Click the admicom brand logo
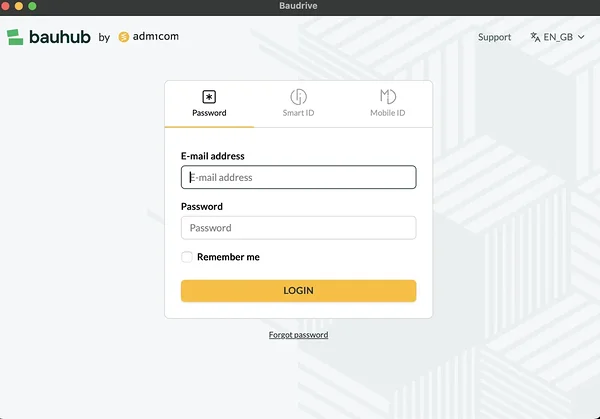This screenshot has width=600, height=419. (x=149, y=37)
